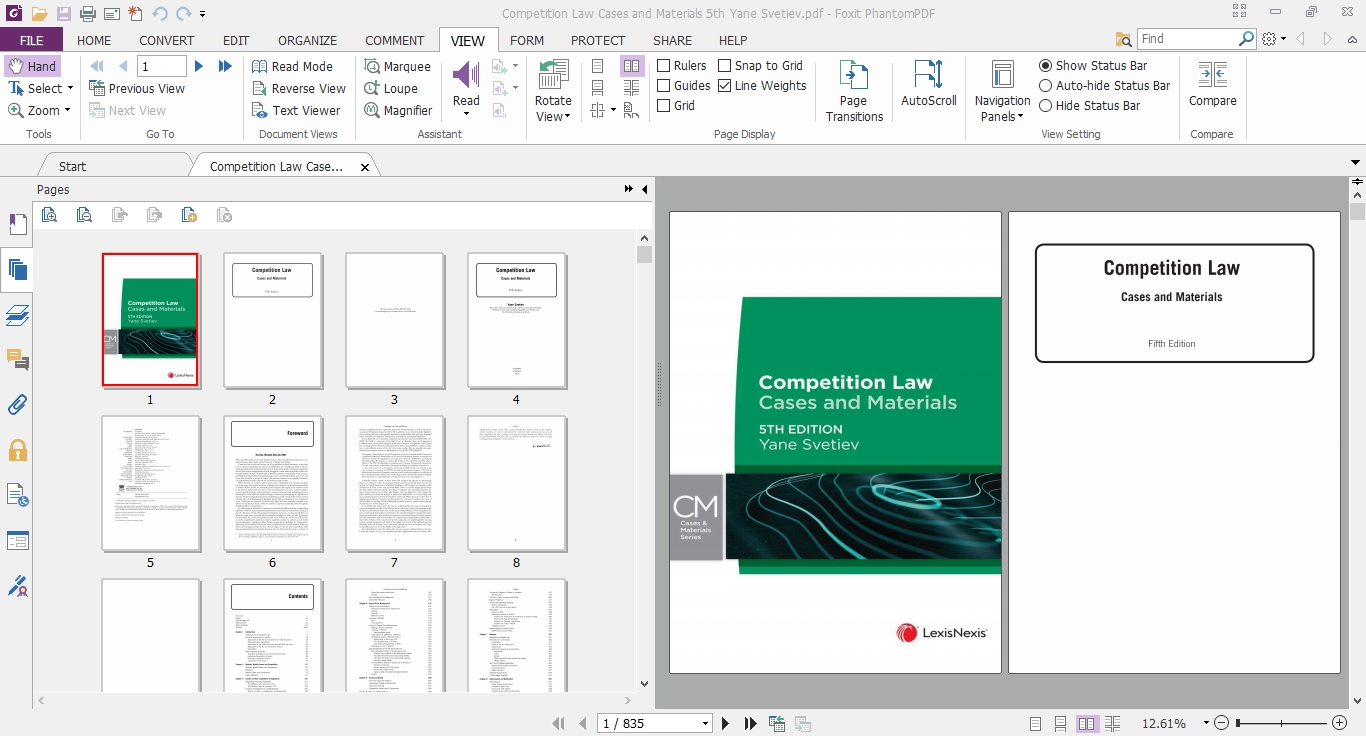Switch to the HOME ribbon tab

coord(94,40)
